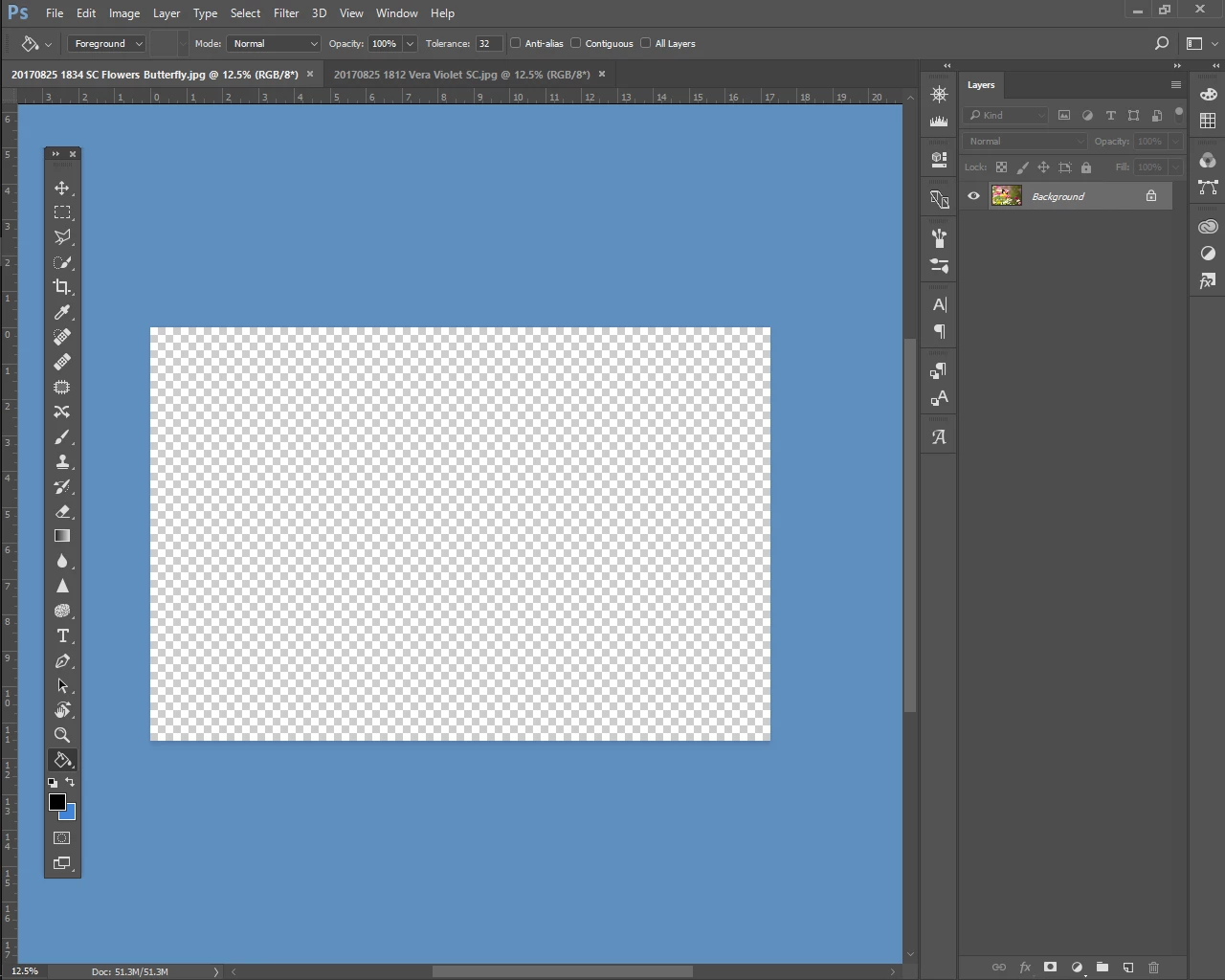Swap foreground and background colors
This screenshot has height=980, width=1225.
(x=70, y=782)
